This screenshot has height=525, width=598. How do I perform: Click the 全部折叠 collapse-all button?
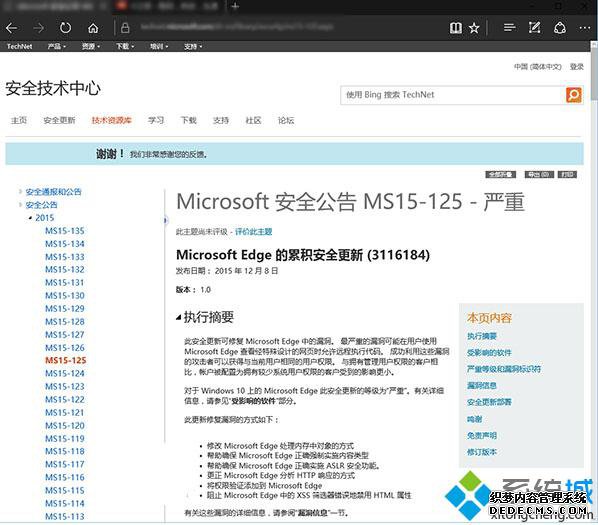pos(501,175)
